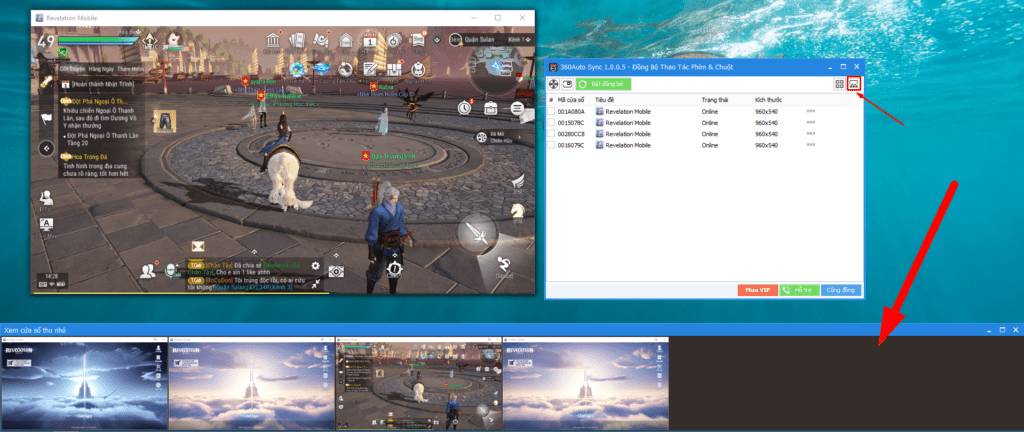
Task: Open the cards icon in game top bar
Action: click(x=297, y=40)
